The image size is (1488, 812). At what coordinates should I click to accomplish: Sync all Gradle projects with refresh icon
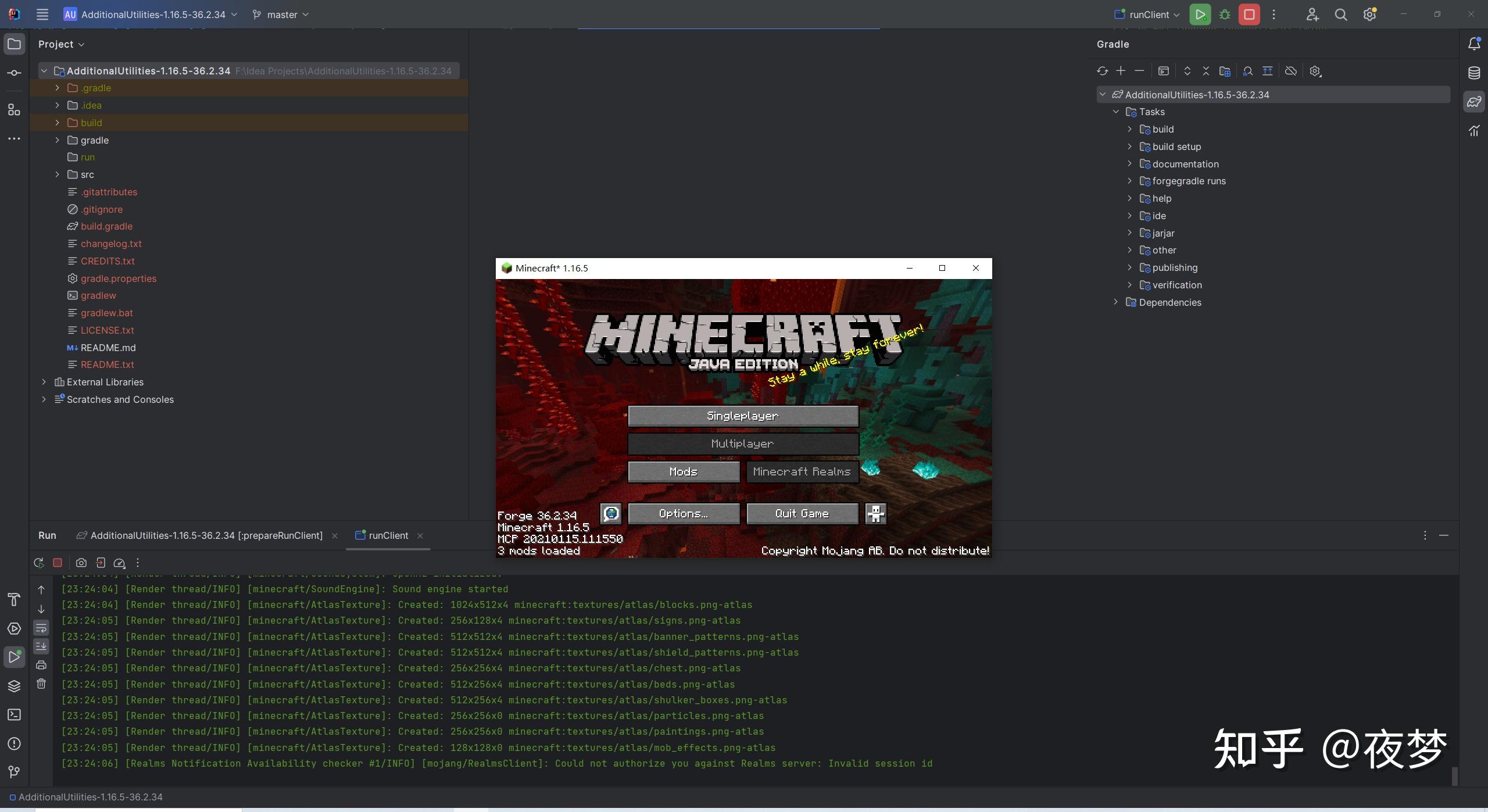coord(1103,71)
